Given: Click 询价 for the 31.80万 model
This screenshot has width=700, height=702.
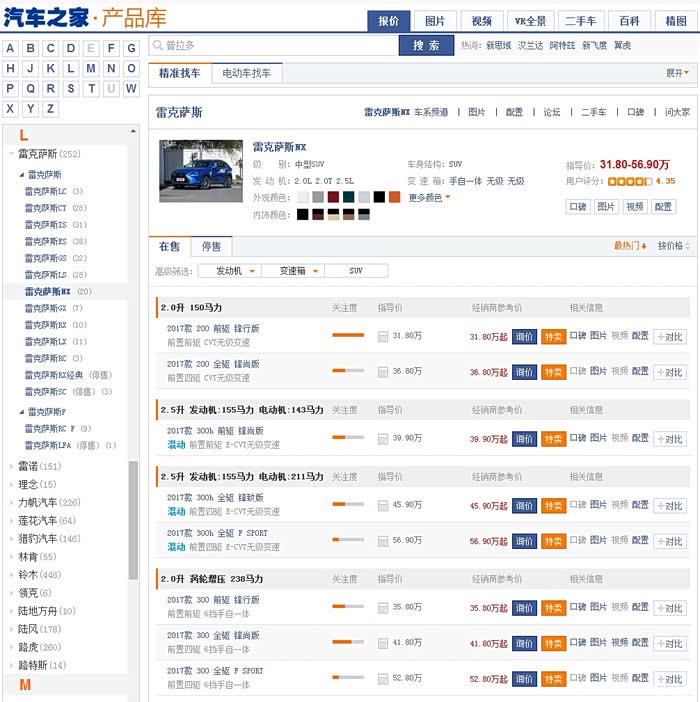Looking at the screenshot, I should coord(524,337).
